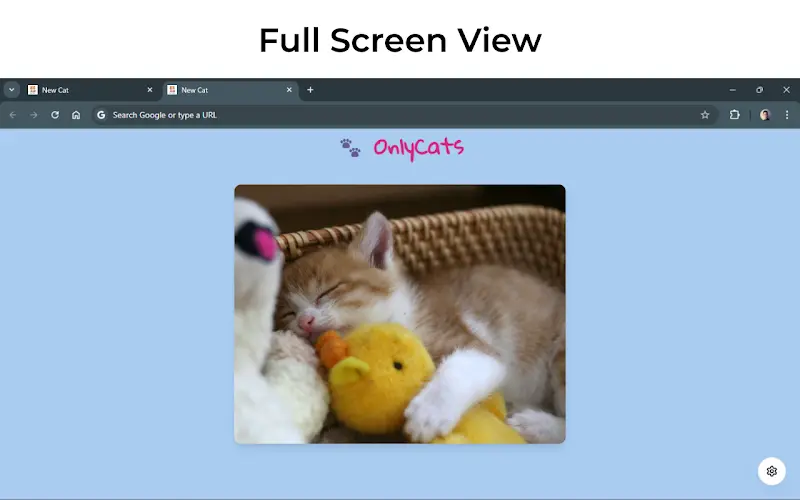
Task: Close the second New Cat tab
Action: click(x=289, y=90)
